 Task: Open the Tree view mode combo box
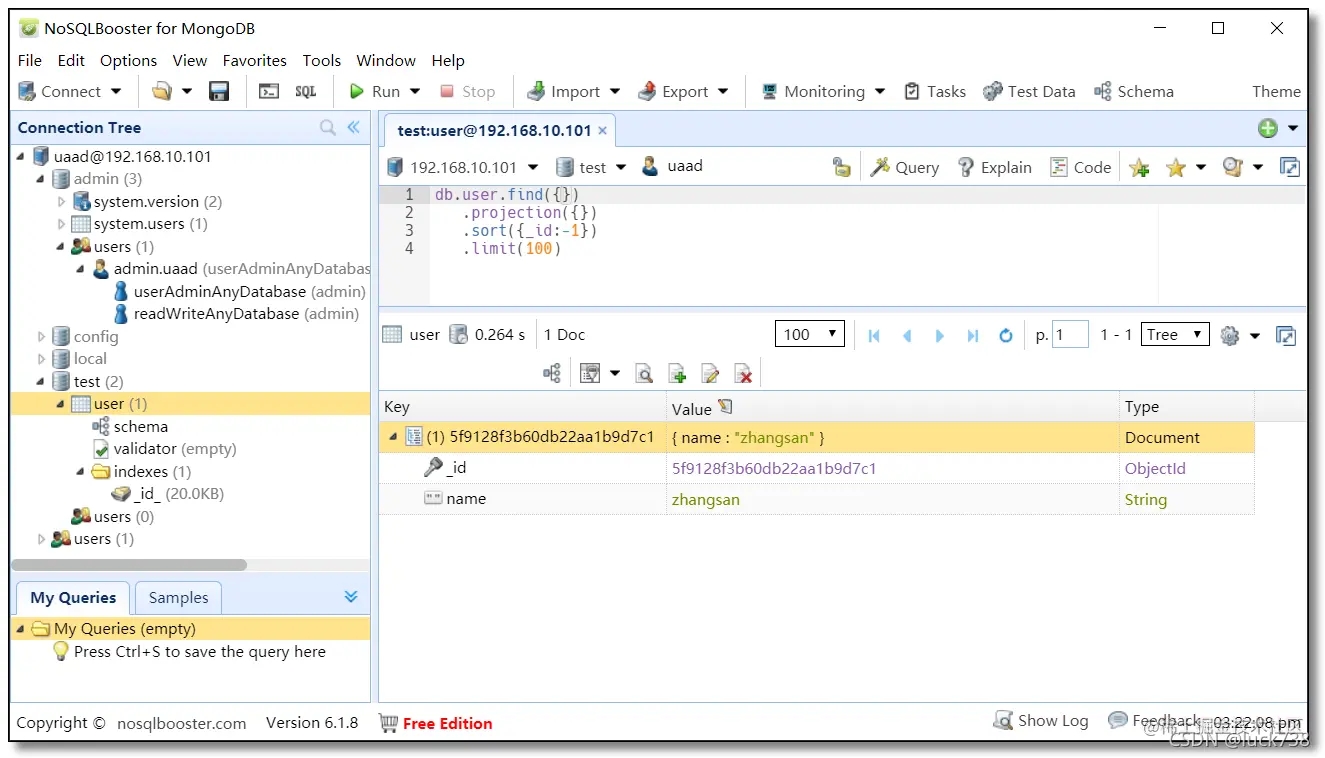(x=1176, y=334)
